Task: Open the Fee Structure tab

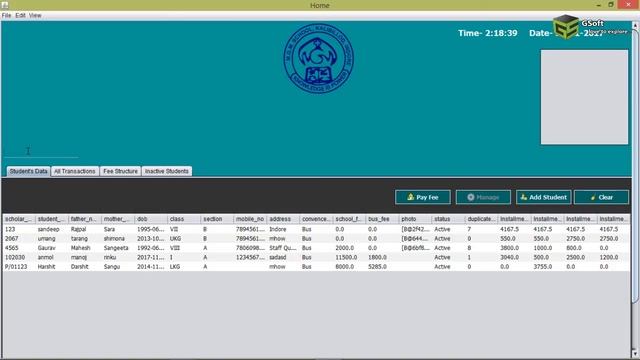Action: [x=120, y=171]
